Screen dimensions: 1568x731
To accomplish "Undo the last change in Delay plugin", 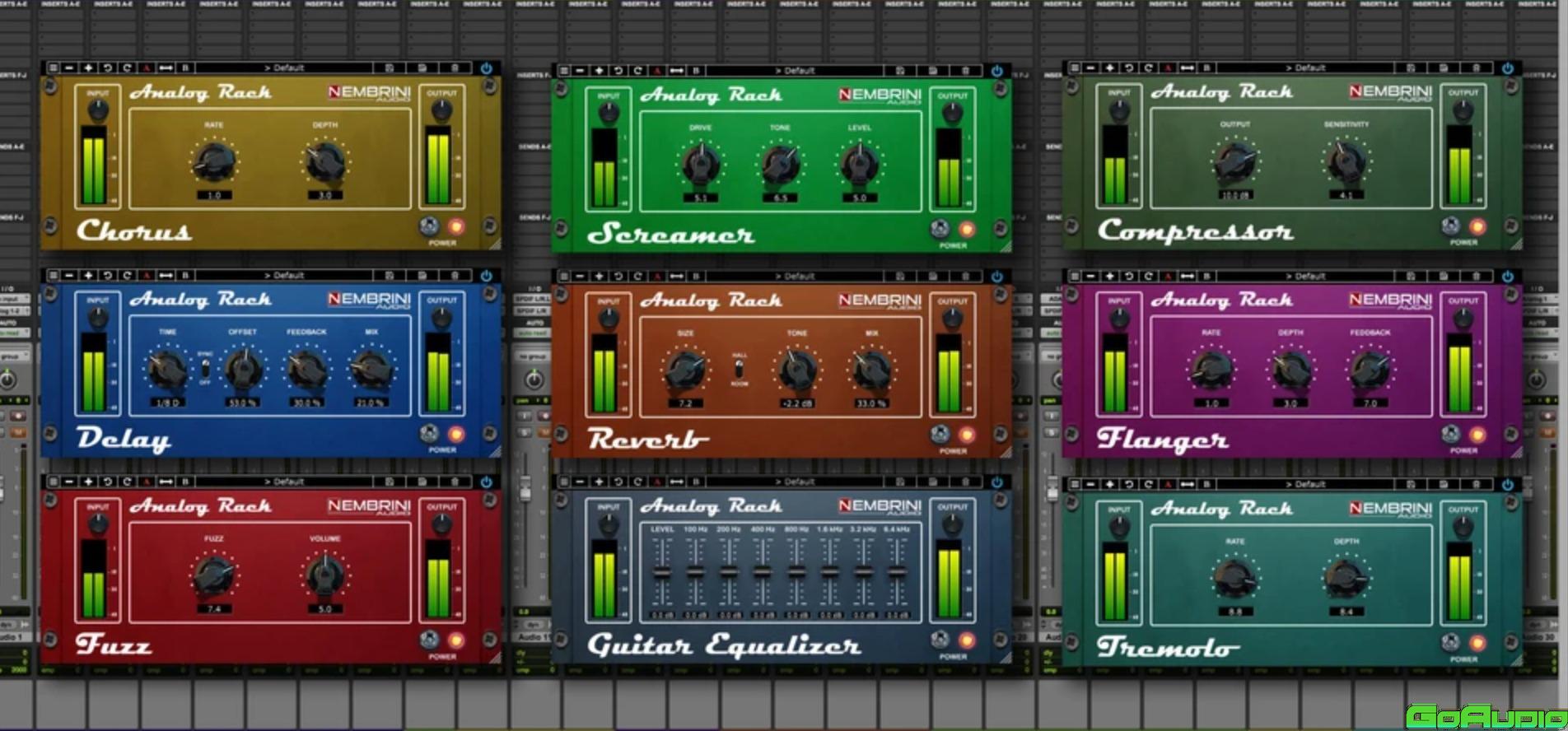I will [x=108, y=275].
